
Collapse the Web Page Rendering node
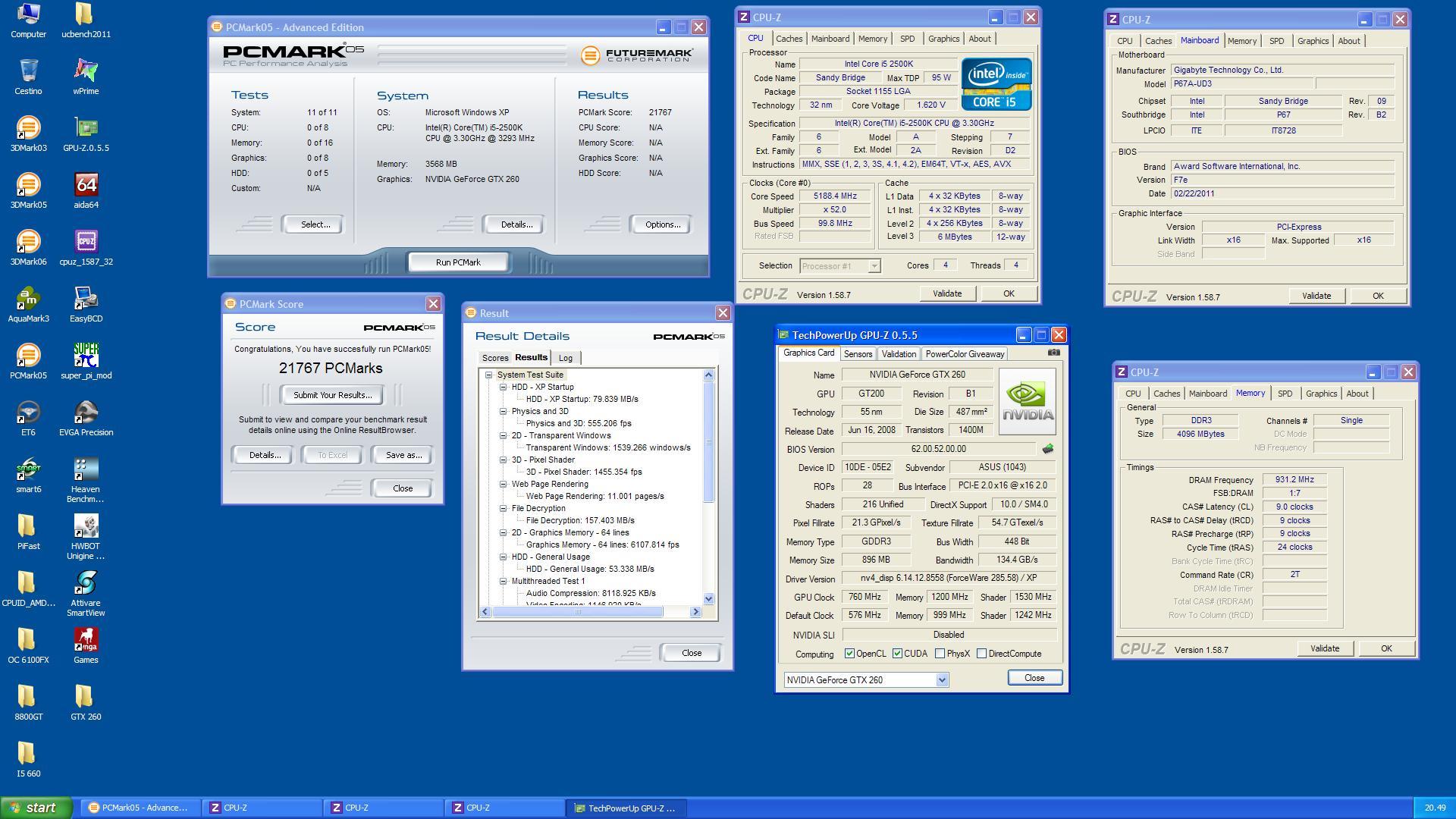(503, 485)
